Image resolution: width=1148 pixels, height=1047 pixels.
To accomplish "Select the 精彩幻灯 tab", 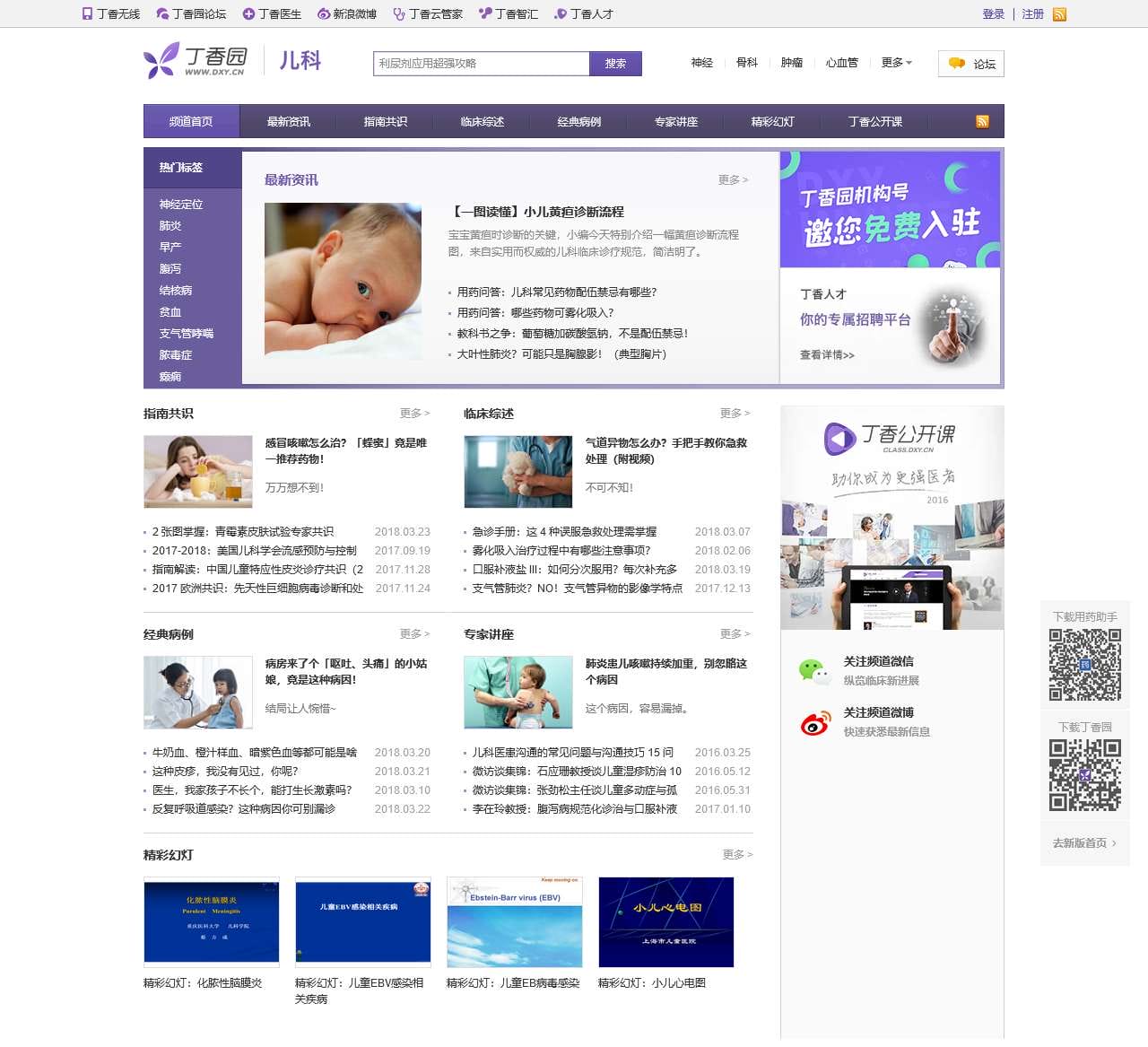I will (x=772, y=121).
